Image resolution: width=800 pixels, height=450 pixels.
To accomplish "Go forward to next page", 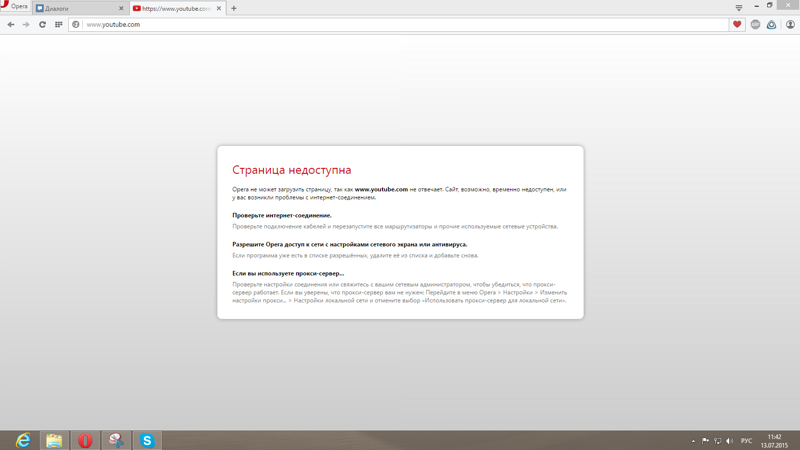I will pyautogui.click(x=26, y=24).
